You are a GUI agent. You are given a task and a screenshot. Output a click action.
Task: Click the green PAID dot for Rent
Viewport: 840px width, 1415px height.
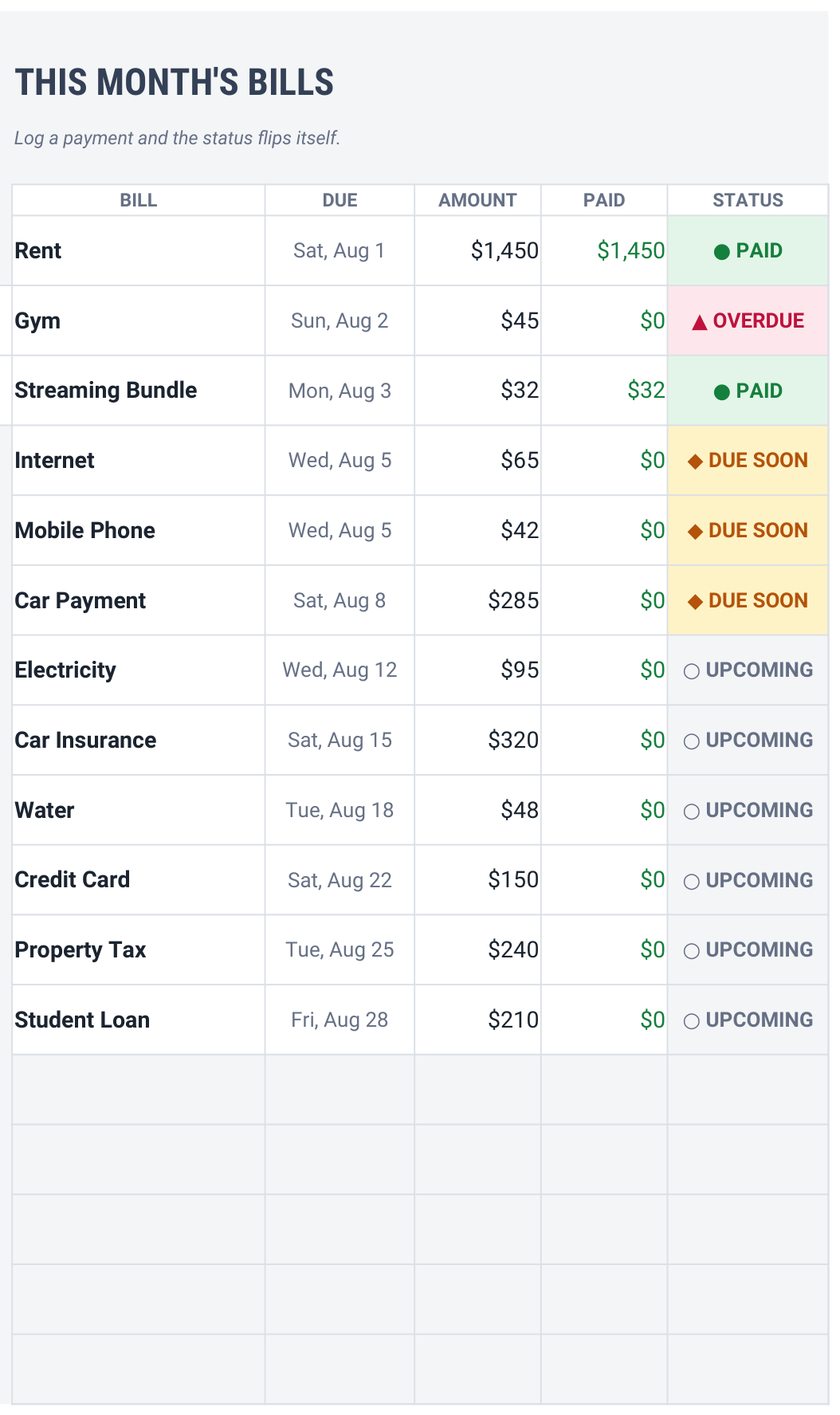tap(722, 252)
